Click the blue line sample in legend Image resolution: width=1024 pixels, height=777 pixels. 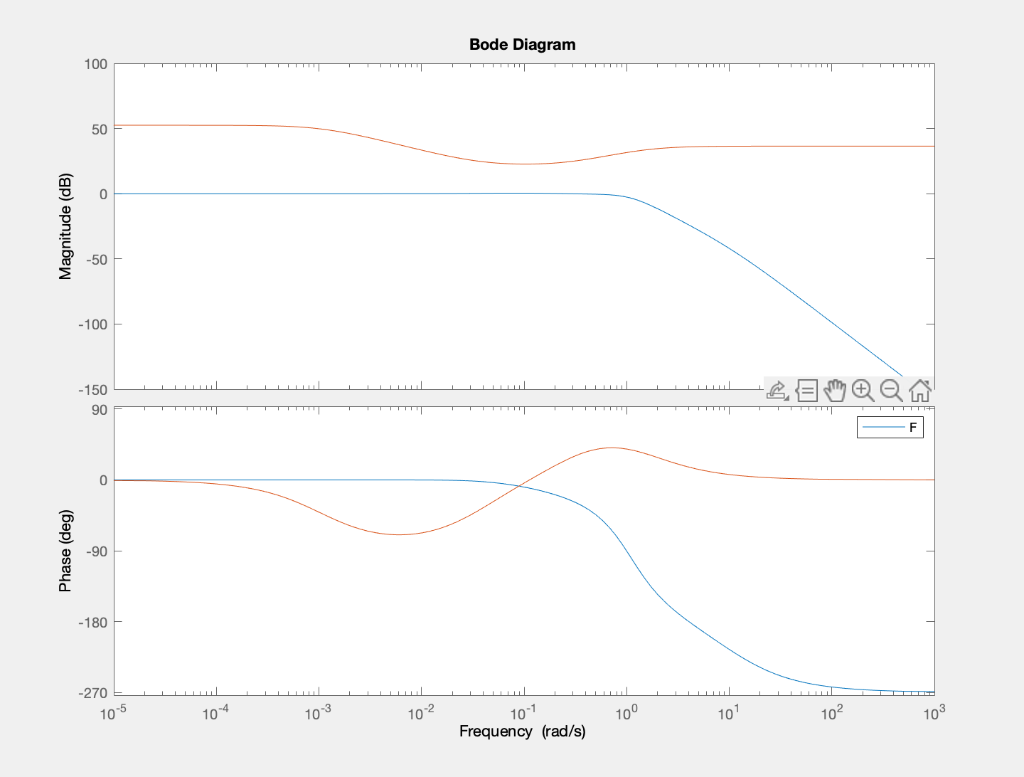point(884,427)
